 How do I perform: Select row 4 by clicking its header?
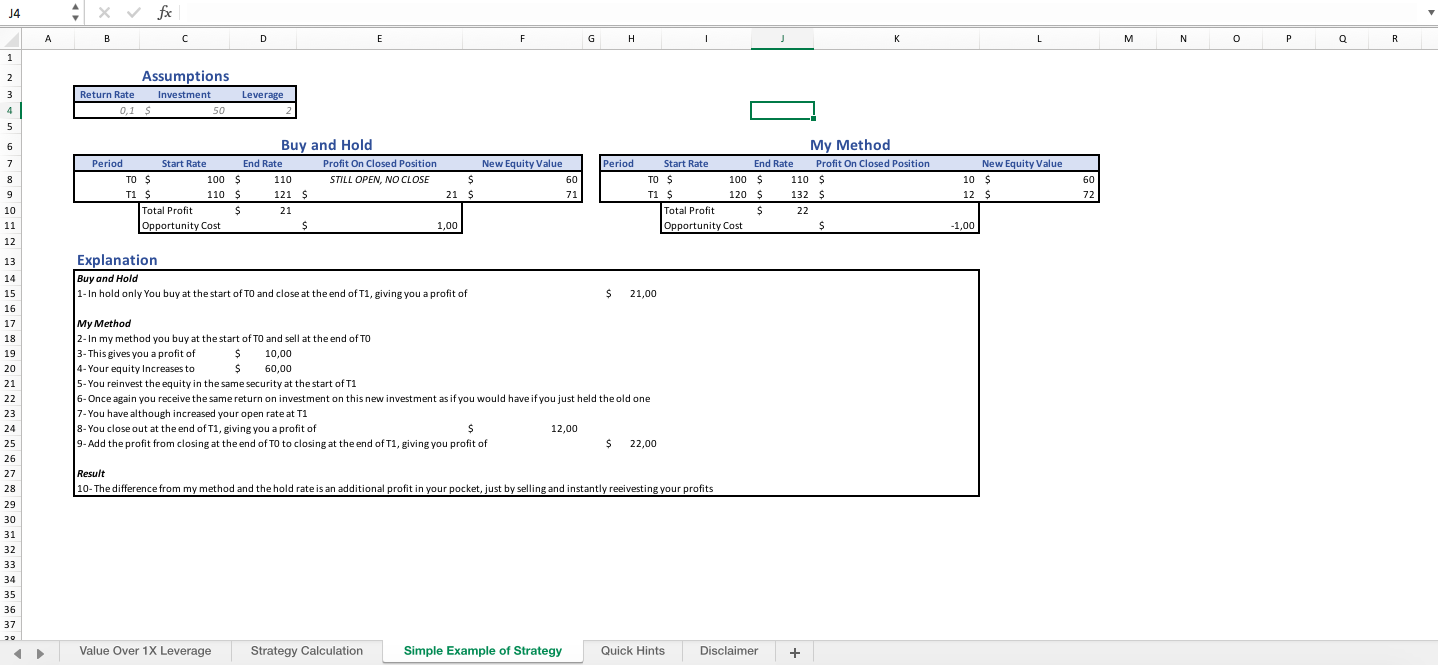(8, 110)
